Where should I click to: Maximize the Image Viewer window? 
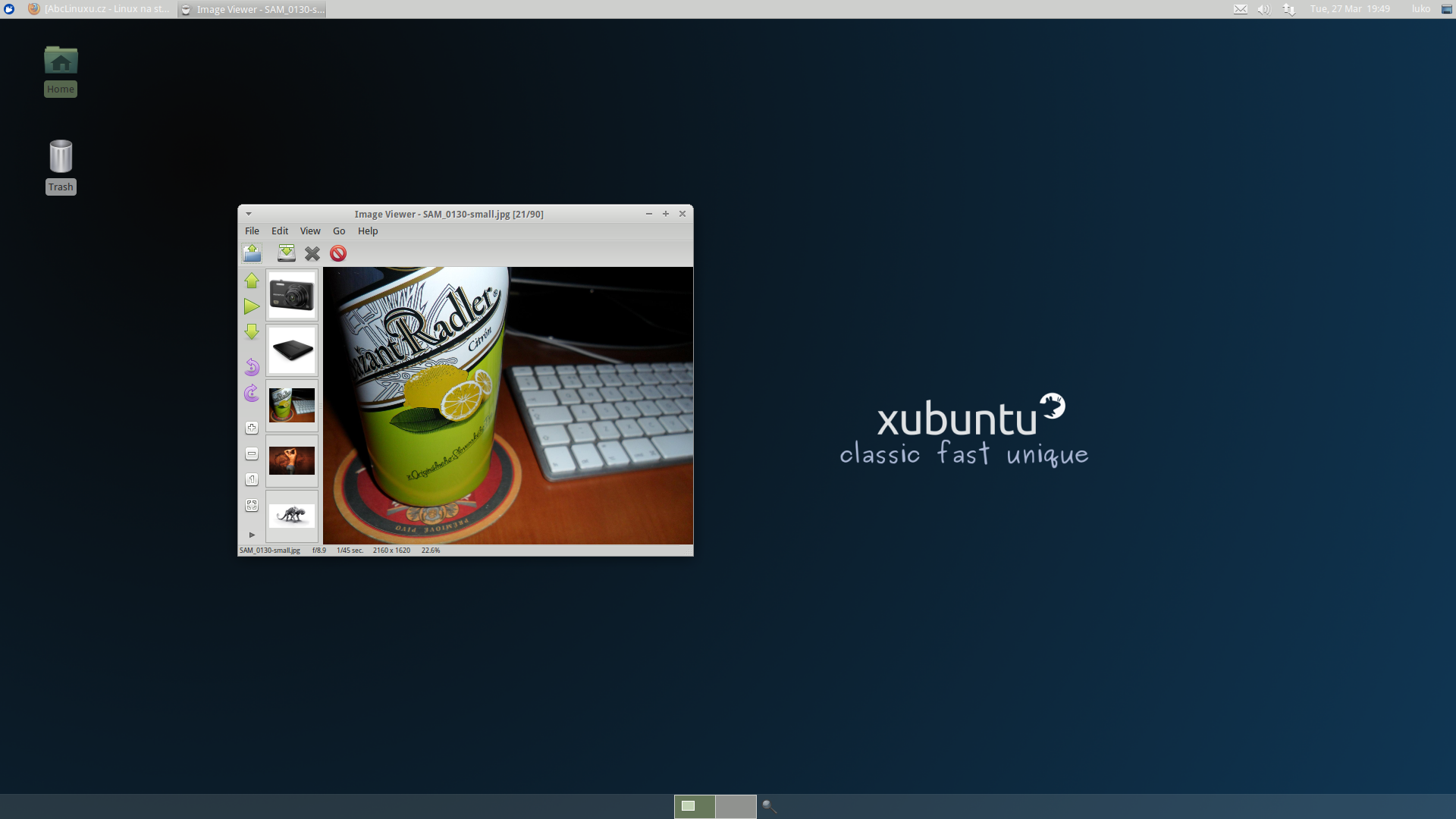tap(666, 214)
